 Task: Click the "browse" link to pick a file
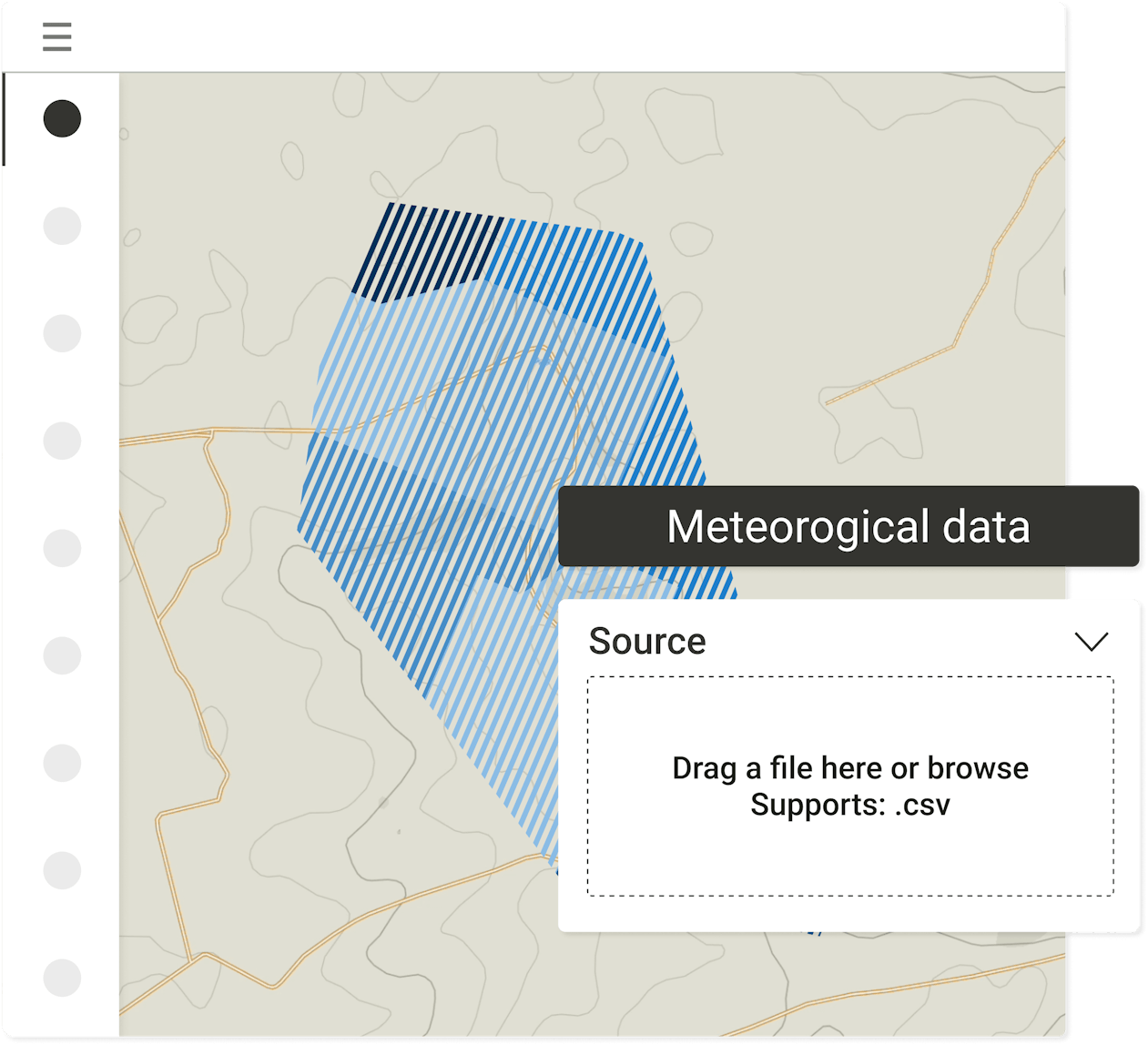tap(977, 768)
